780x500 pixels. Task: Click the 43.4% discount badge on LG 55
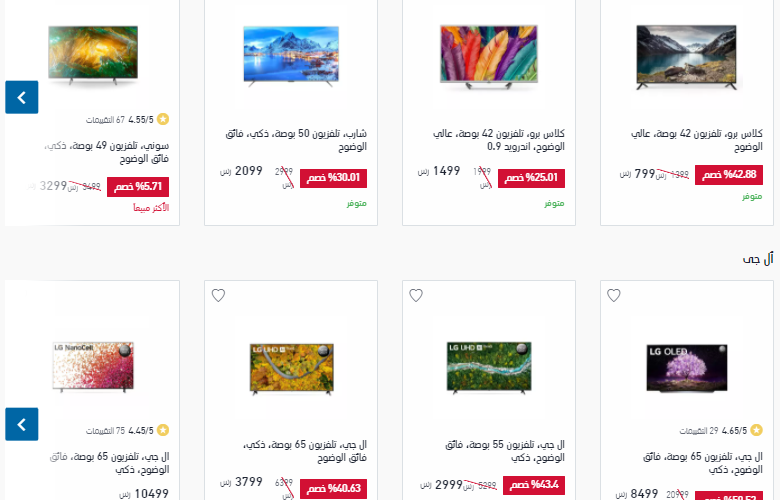pos(534,485)
